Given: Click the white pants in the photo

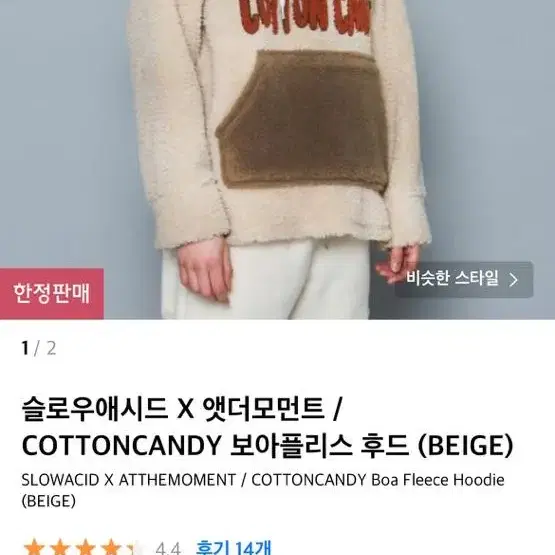Looking at the screenshot, I should (x=265, y=280).
